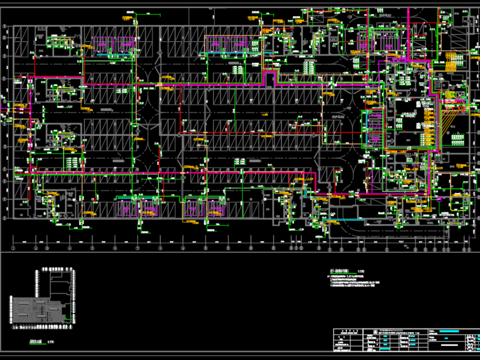The height and width of the screenshot is (360, 480).
Task: Select the cyan horizontal bar on the lower-right ramp
Action: (x=348, y=220)
